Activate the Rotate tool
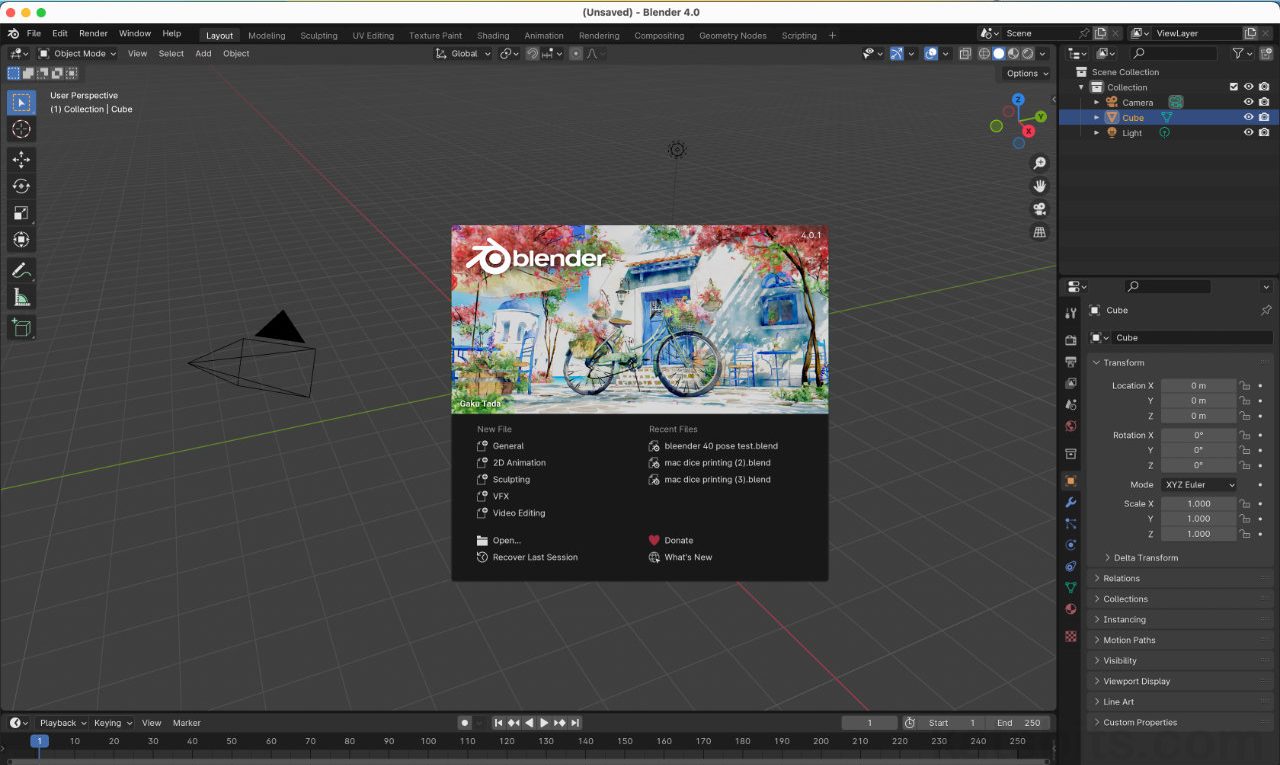Image resolution: width=1280 pixels, height=765 pixels. (x=21, y=186)
